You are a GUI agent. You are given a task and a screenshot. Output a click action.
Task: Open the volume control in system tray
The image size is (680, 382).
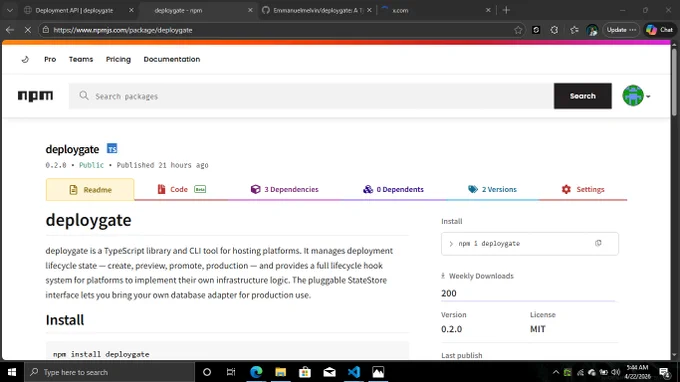(615, 372)
